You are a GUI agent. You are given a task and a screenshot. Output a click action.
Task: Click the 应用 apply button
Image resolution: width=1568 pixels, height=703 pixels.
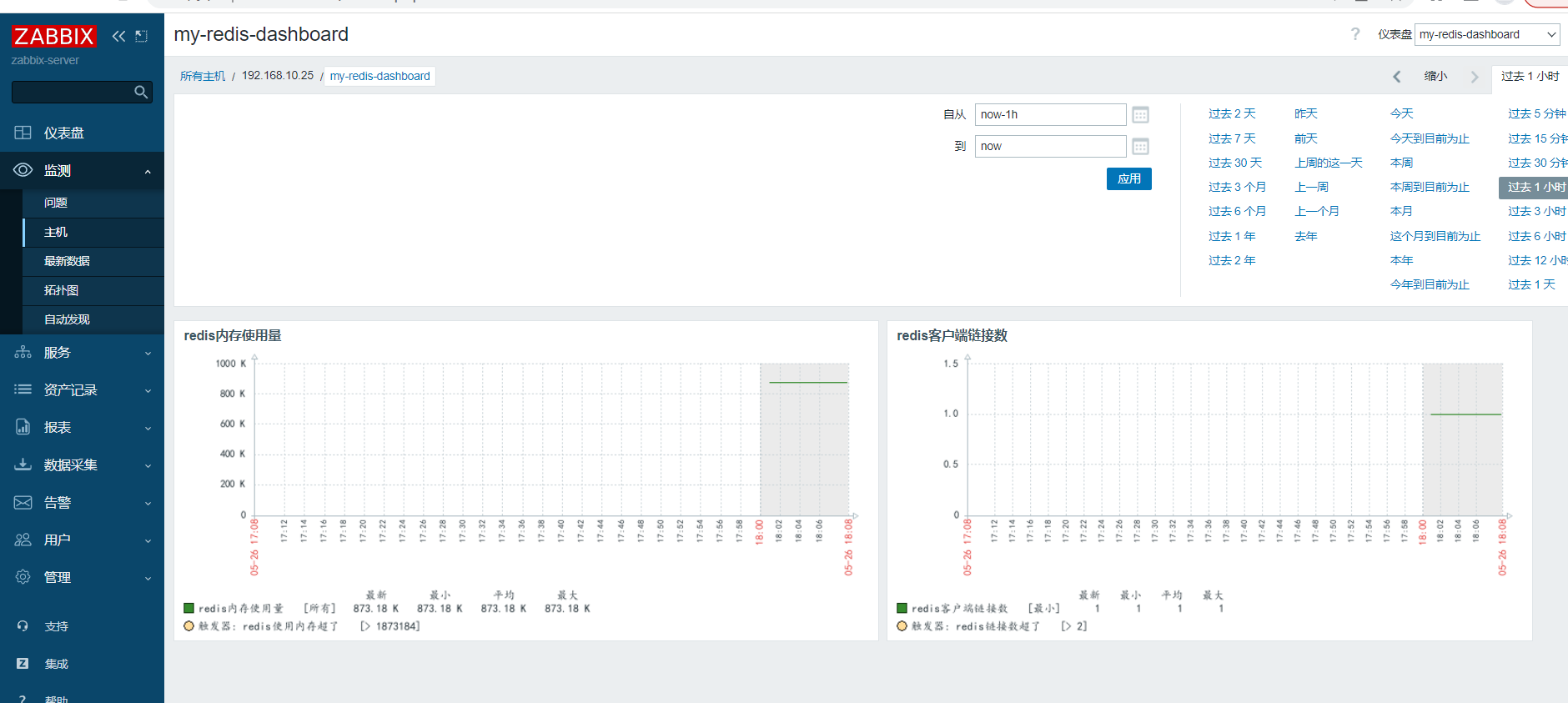(1129, 178)
